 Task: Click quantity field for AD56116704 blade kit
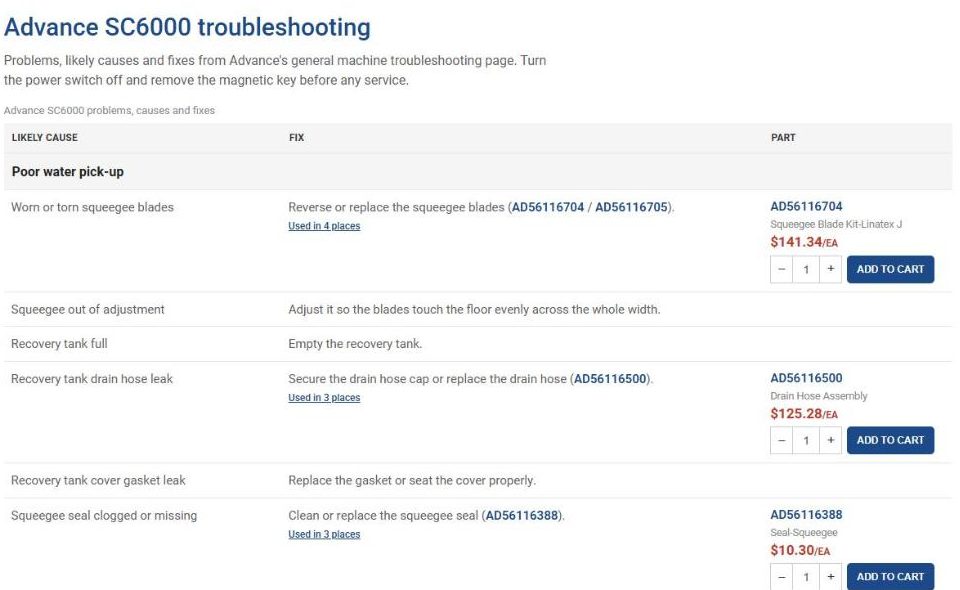pos(806,269)
